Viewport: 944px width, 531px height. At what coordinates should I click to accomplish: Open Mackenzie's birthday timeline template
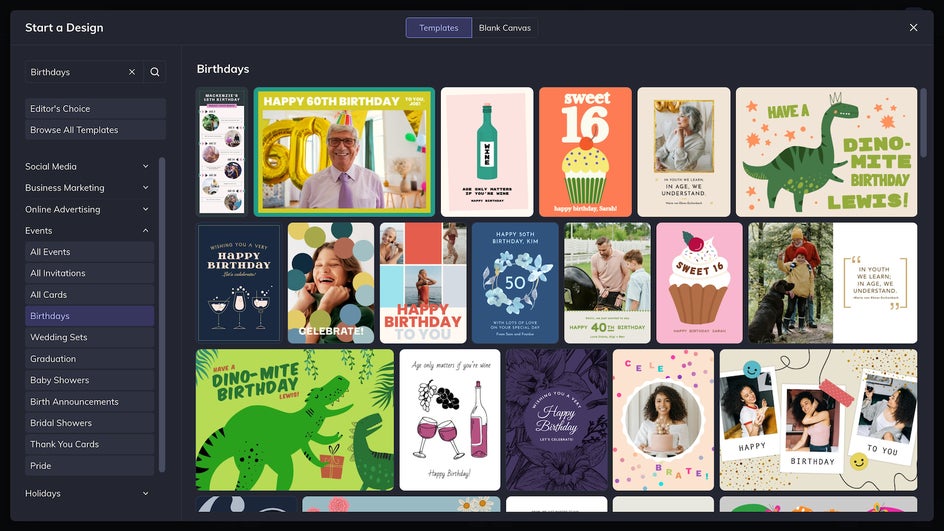pos(222,152)
